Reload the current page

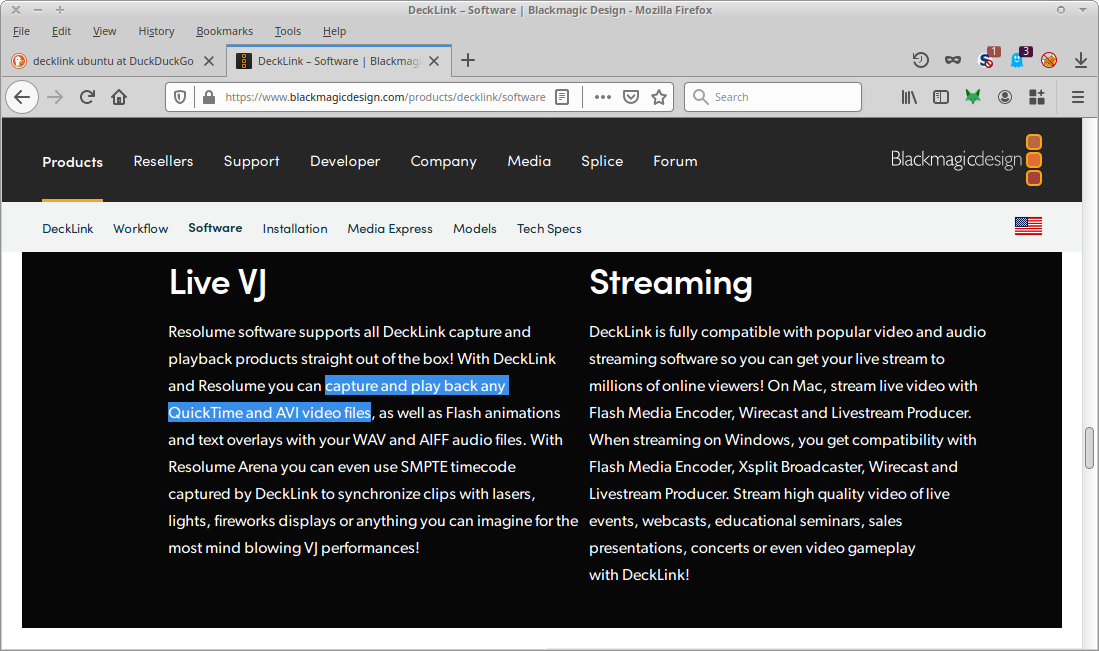[x=87, y=97]
